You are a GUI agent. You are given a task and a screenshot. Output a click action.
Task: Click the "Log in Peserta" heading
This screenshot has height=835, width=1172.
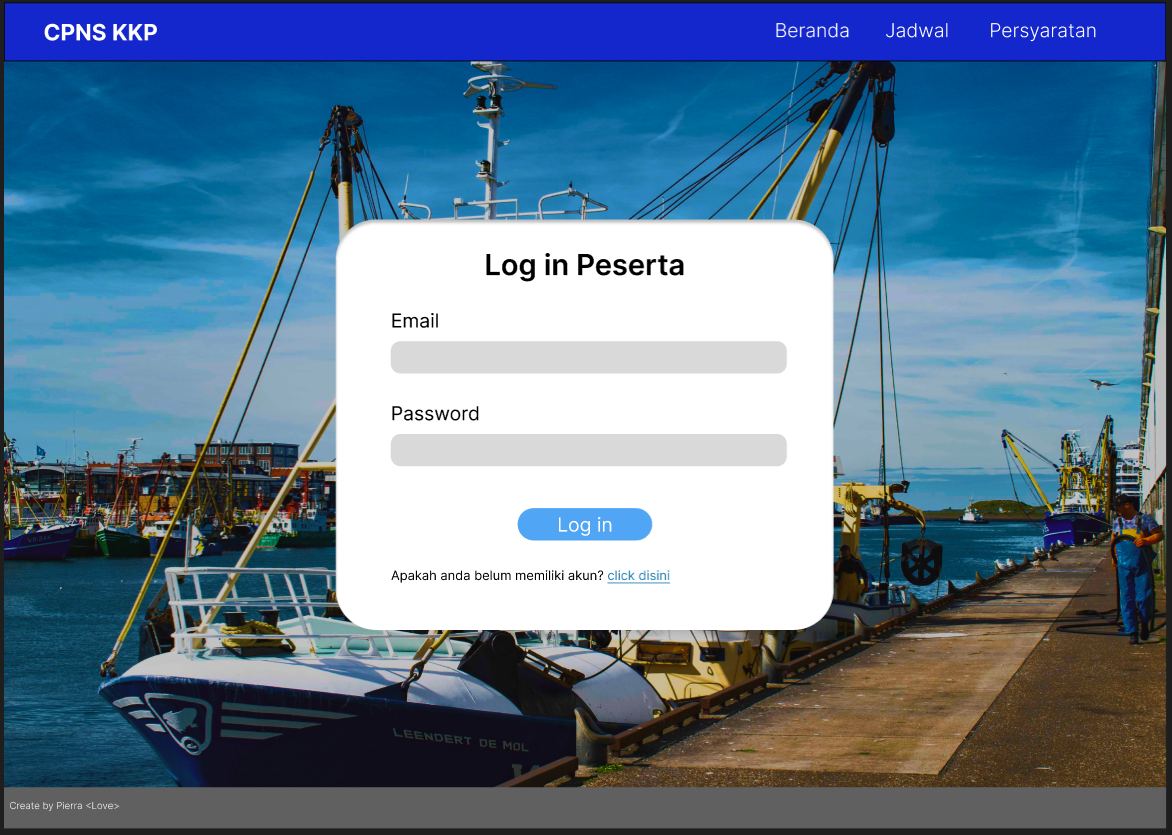pos(585,265)
